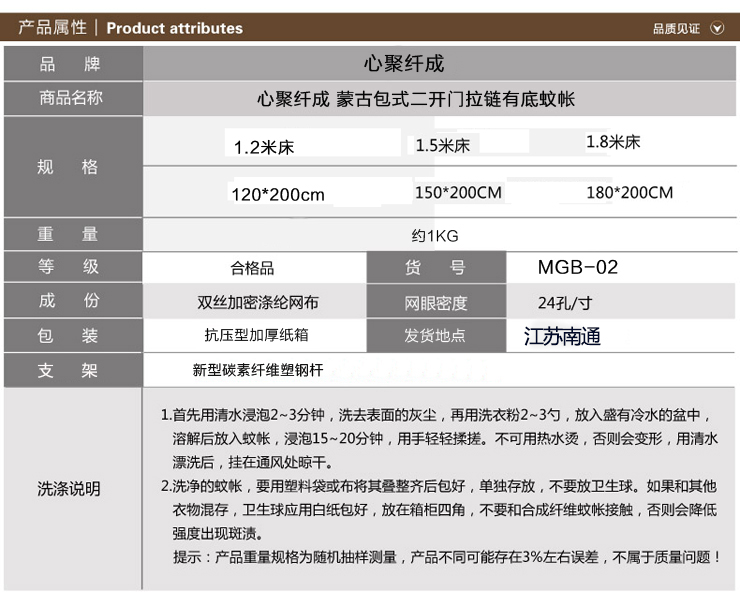Click the 1.5米床 size cell
Image resolution: width=740 pixels, height=606 pixels.
(443, 145)
